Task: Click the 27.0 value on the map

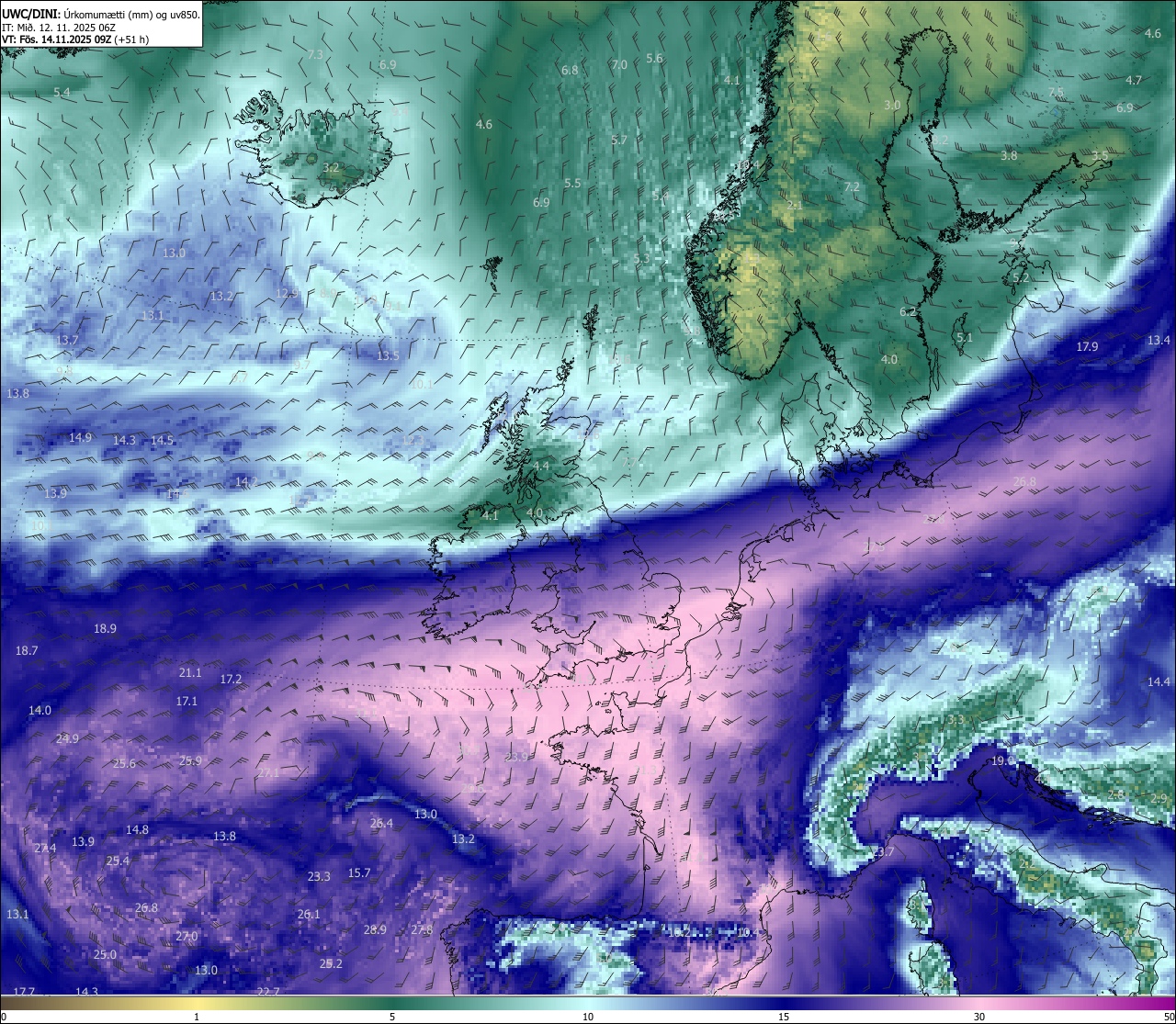Action: (187, 937)
